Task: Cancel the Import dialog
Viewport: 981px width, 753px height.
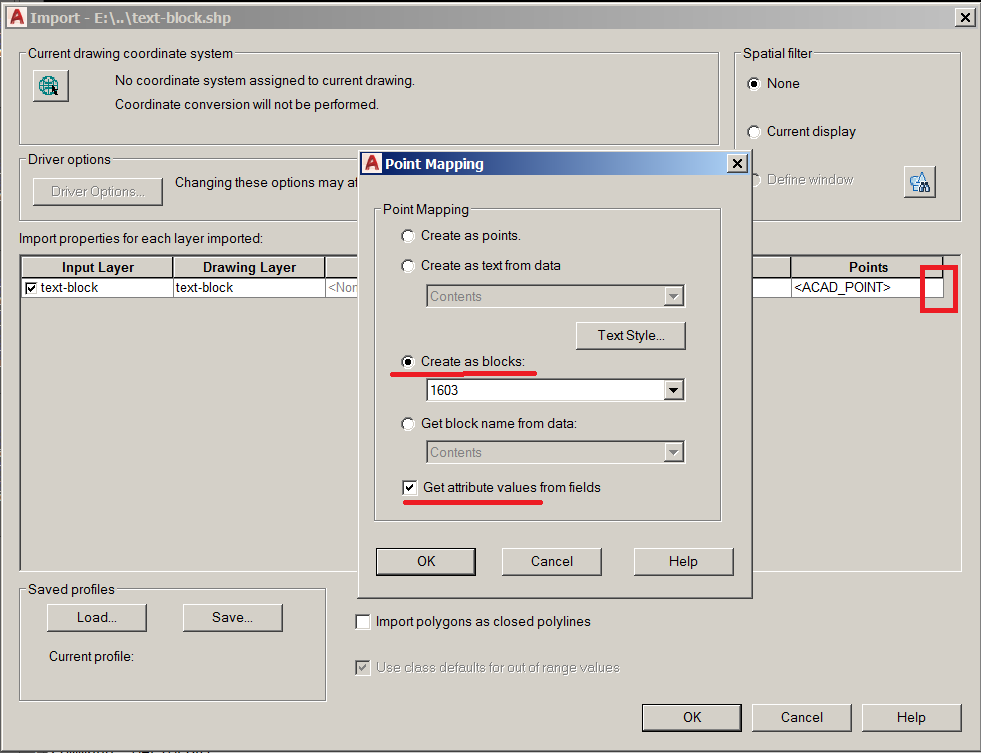Action: pos(801,717)
